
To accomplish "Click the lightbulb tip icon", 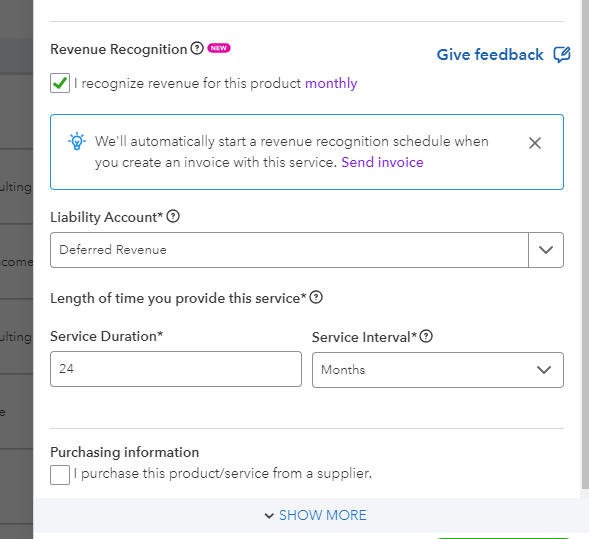I will coord(77,142).
